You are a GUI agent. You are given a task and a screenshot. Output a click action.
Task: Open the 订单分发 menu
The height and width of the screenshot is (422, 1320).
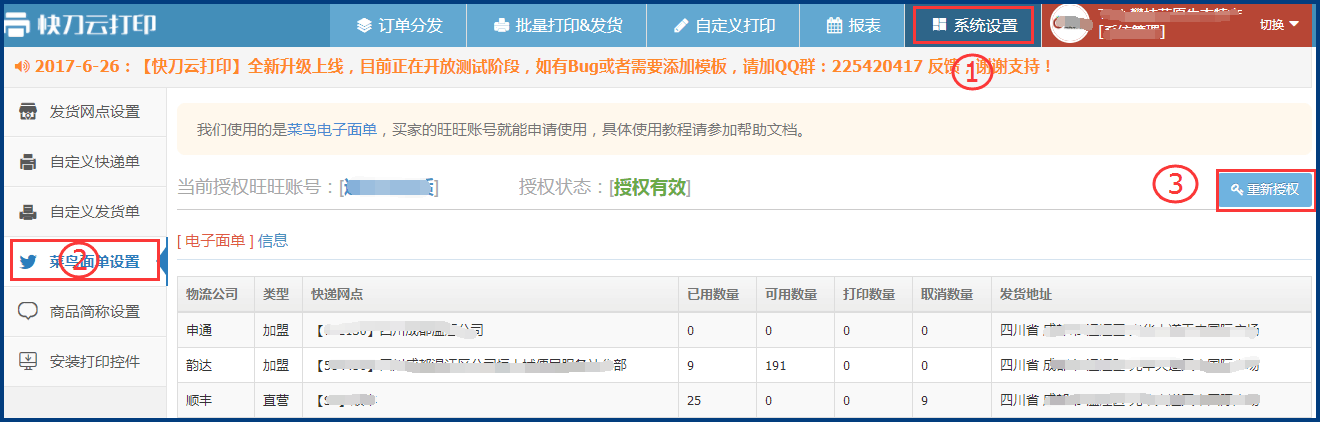tap(400, 25)
